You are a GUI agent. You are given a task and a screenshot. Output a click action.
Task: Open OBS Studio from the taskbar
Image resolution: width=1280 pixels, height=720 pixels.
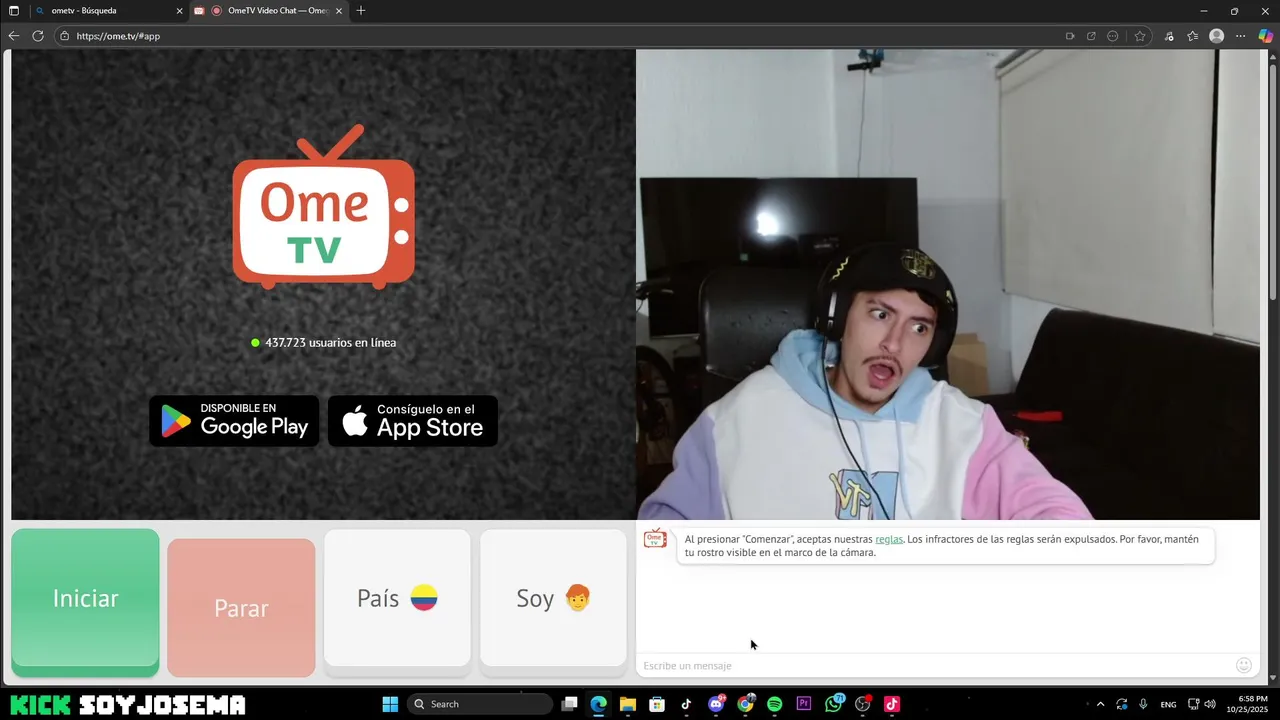(x=863, y=704)
